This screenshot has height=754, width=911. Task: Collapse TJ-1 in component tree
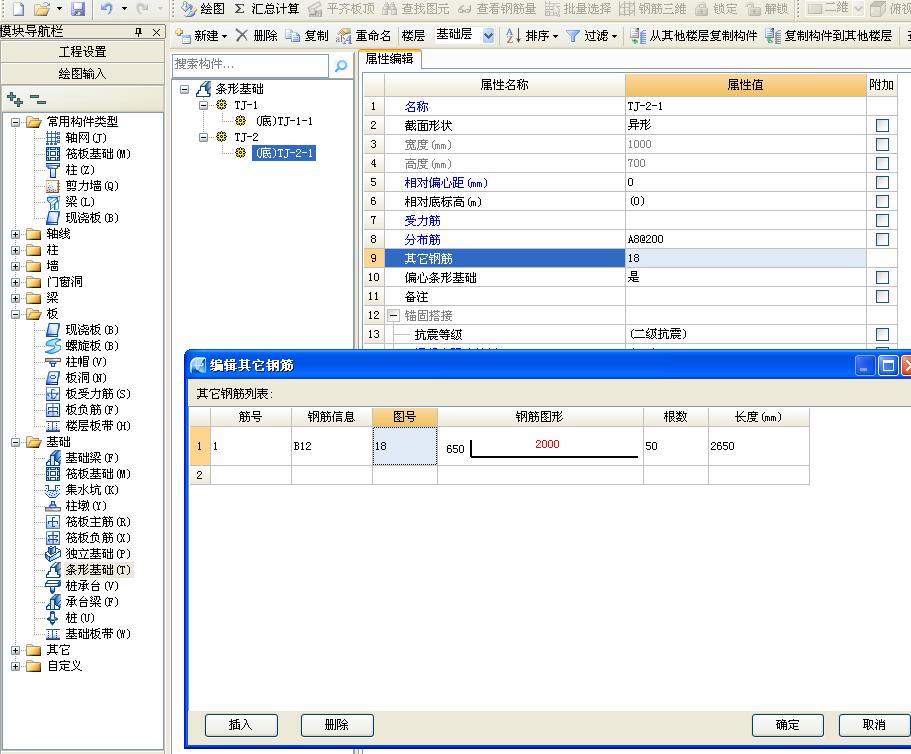click(203, 105)
